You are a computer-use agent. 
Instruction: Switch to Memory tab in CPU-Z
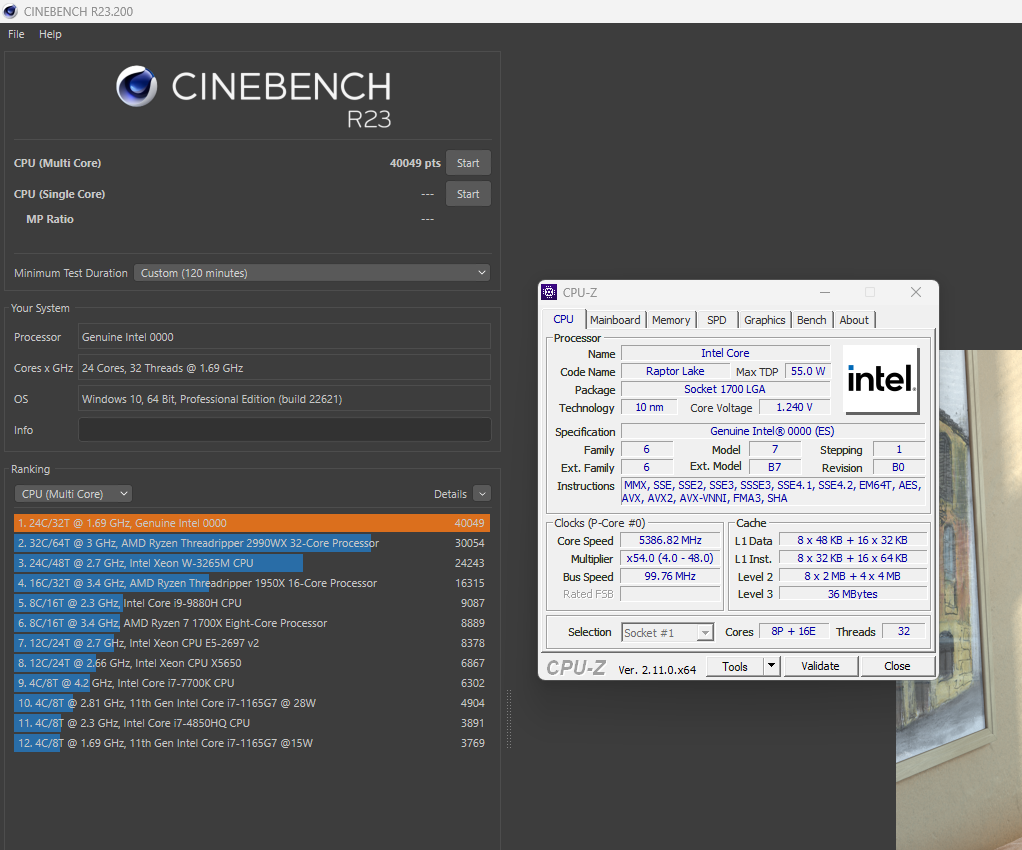[x=671, y=320]
